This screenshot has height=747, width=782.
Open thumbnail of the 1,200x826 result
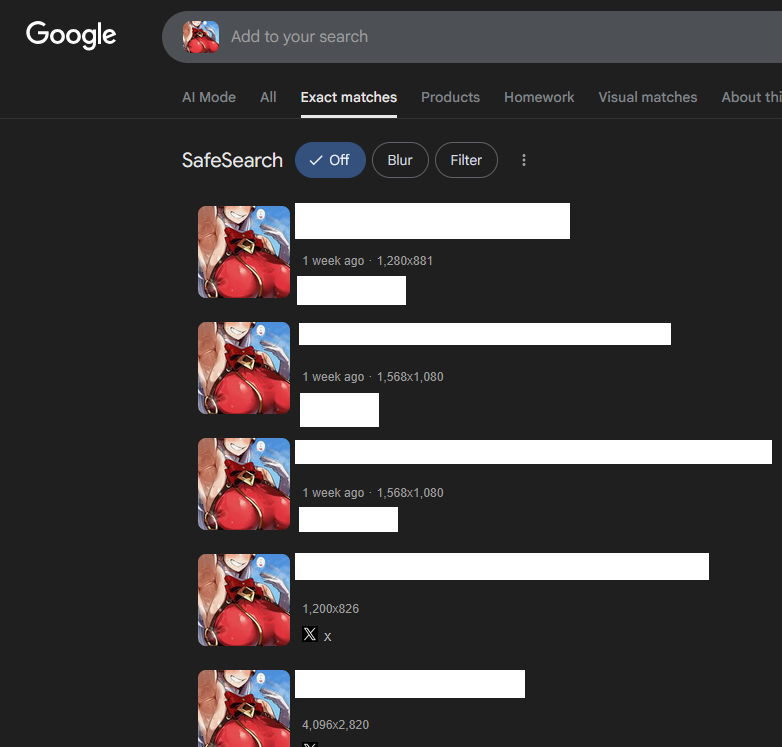pos(244,600)
